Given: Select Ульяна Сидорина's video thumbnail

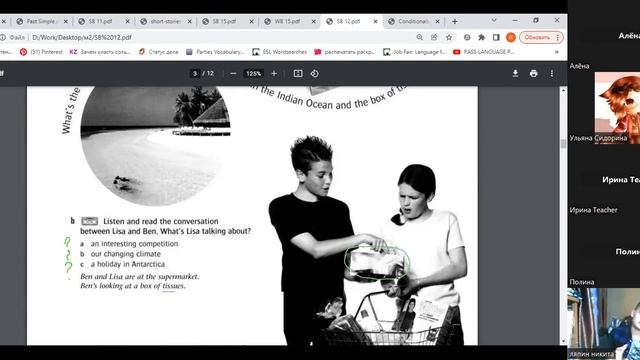Looking at the screenshot, I should [617, 107].
